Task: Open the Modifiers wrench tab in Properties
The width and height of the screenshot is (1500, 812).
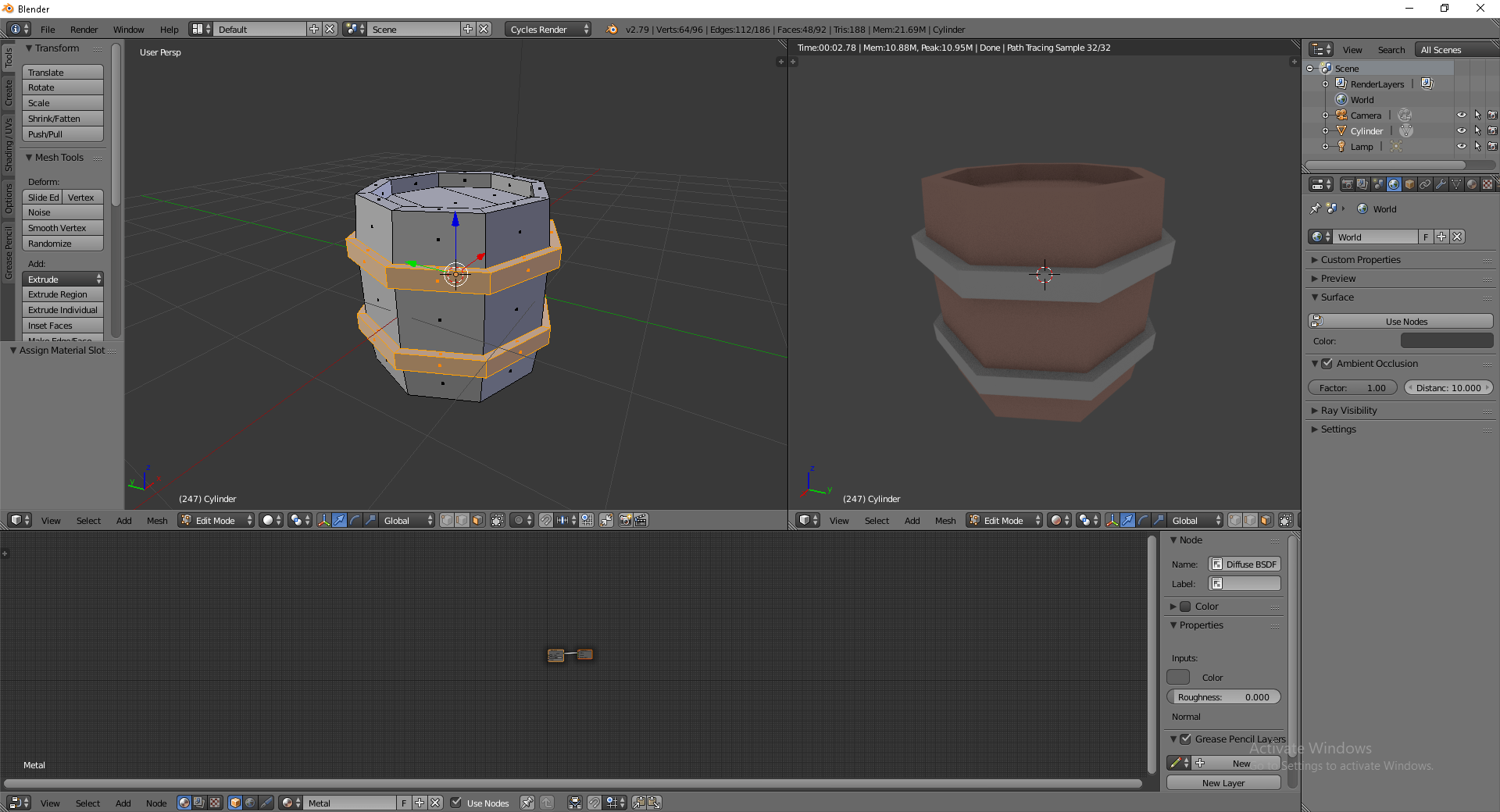Action: 1441,184
